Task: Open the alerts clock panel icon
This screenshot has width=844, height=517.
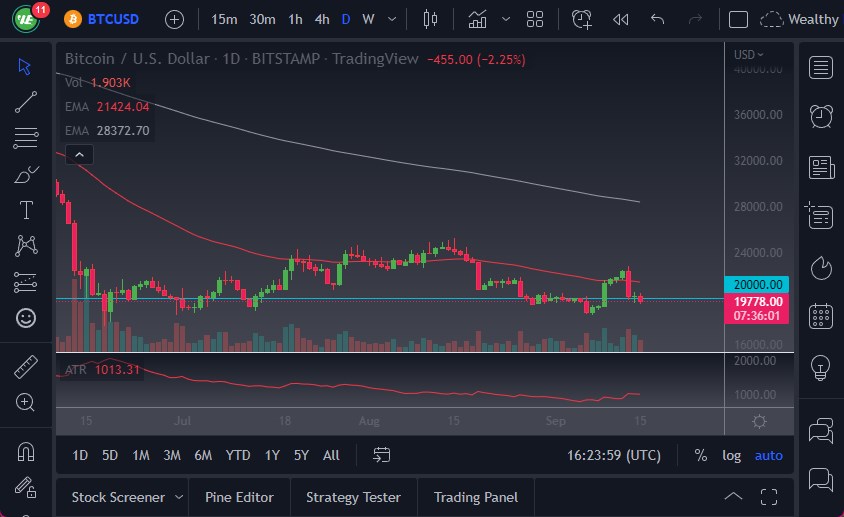Action: pos(821,116)
